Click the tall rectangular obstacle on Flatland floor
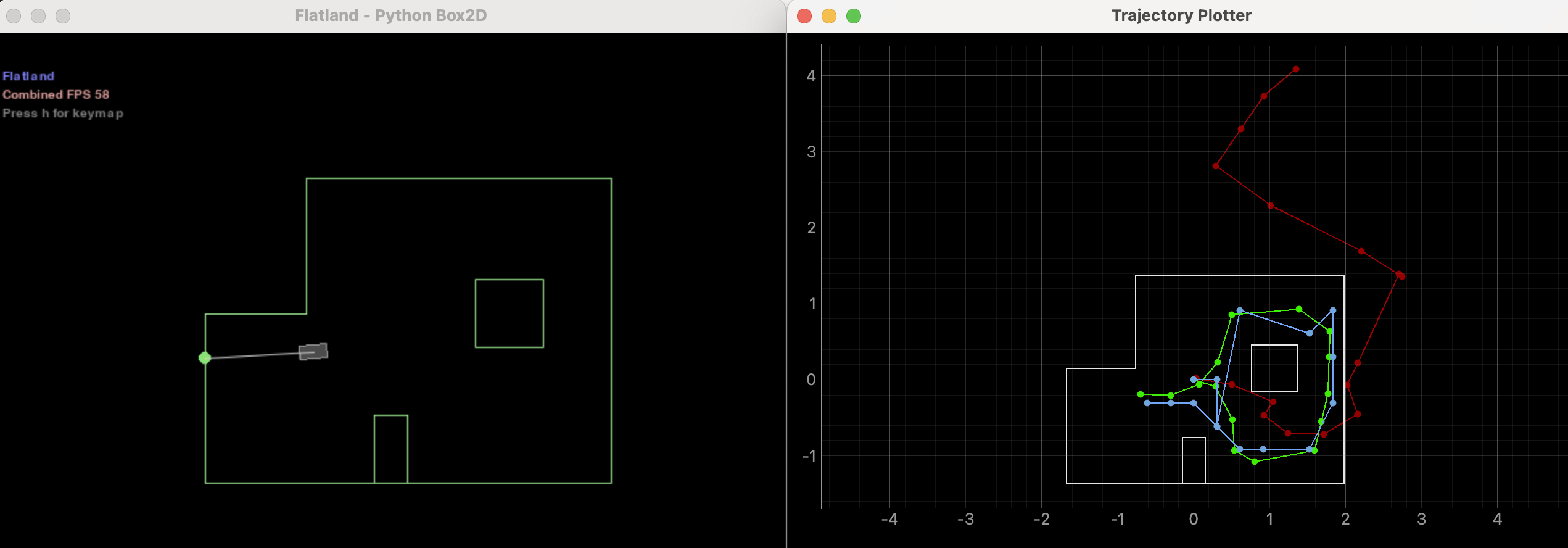1568x548 pixels. tap(391, 449)
